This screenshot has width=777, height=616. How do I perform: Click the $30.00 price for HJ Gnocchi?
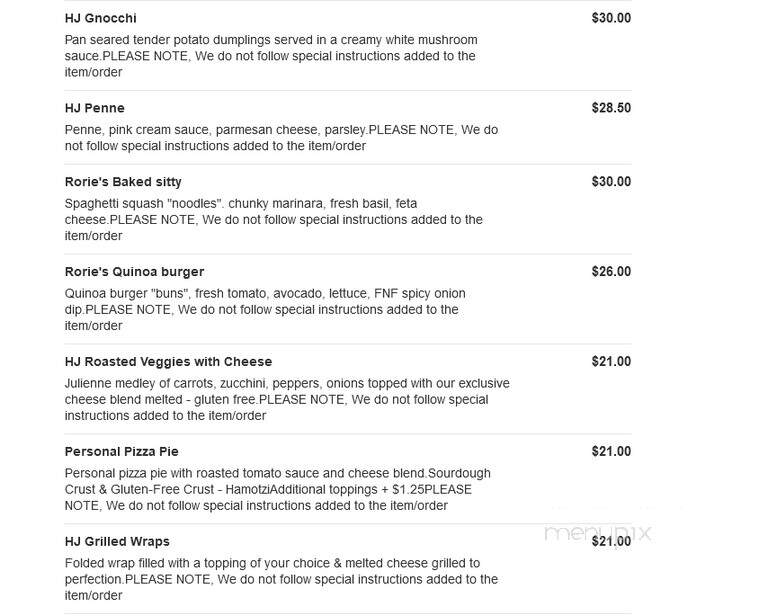pyautogui.click(x=611, y=18)
